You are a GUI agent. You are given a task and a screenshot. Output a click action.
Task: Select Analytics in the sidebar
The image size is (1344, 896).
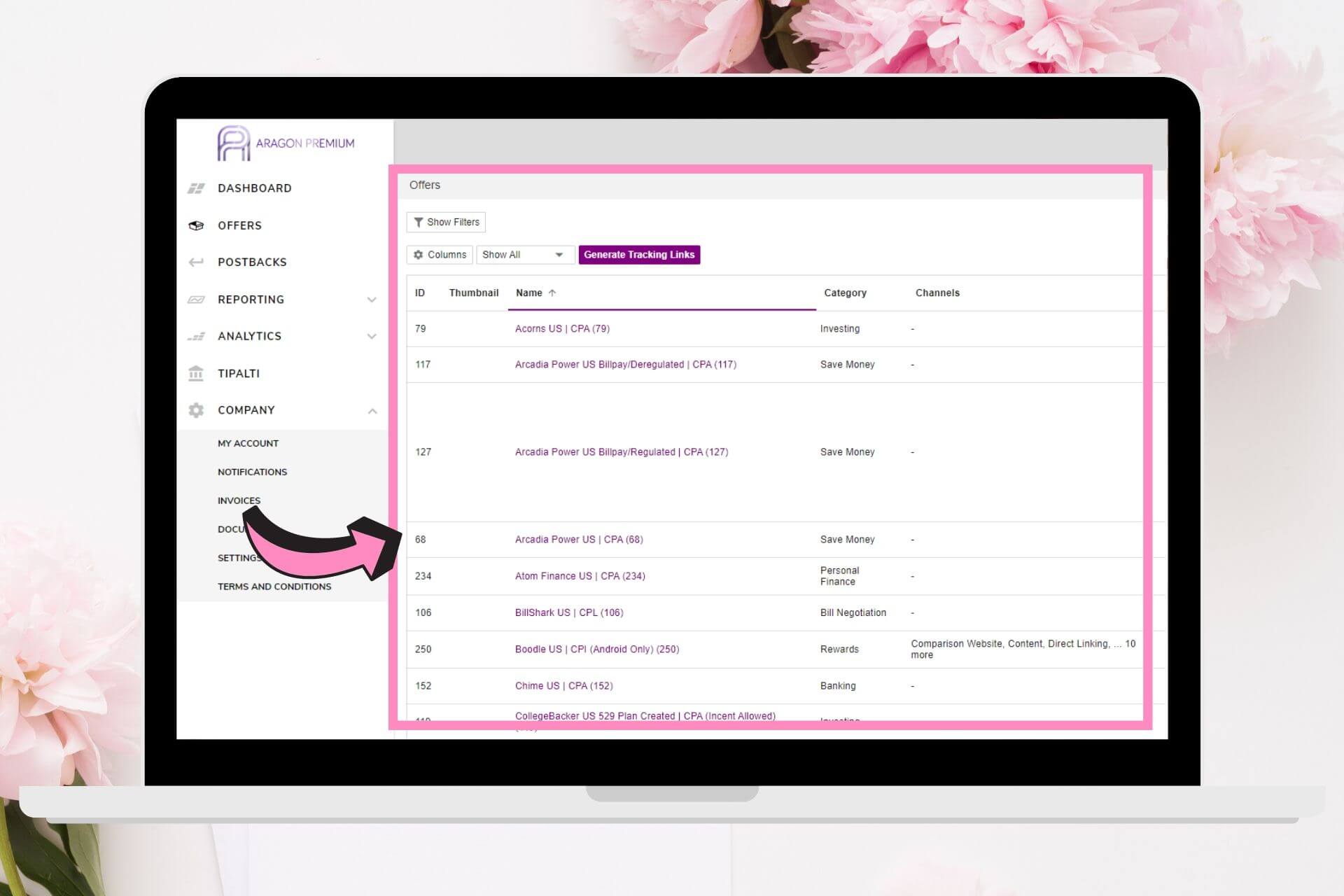(249, 337)
